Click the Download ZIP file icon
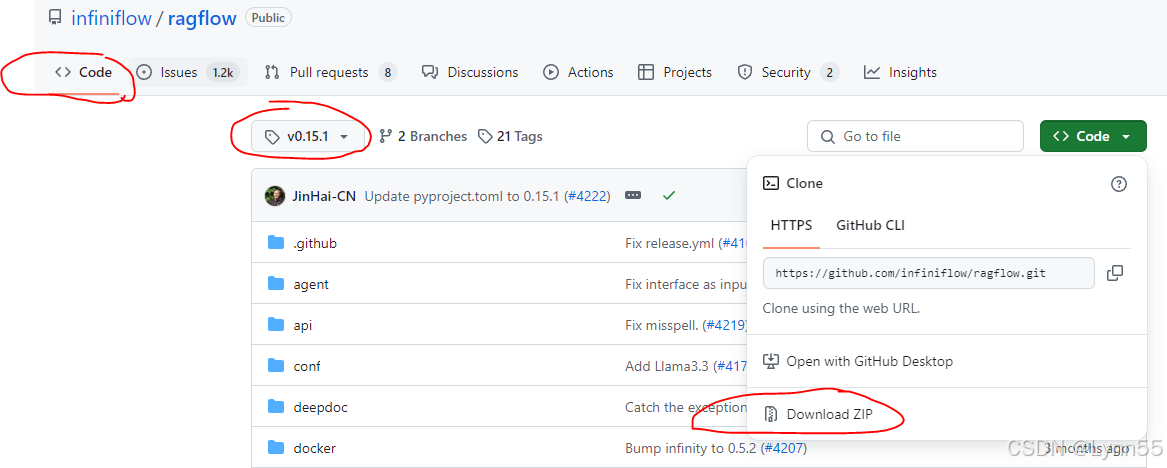The height and width of the screenshot is (468, 1167). pos(771,414)
